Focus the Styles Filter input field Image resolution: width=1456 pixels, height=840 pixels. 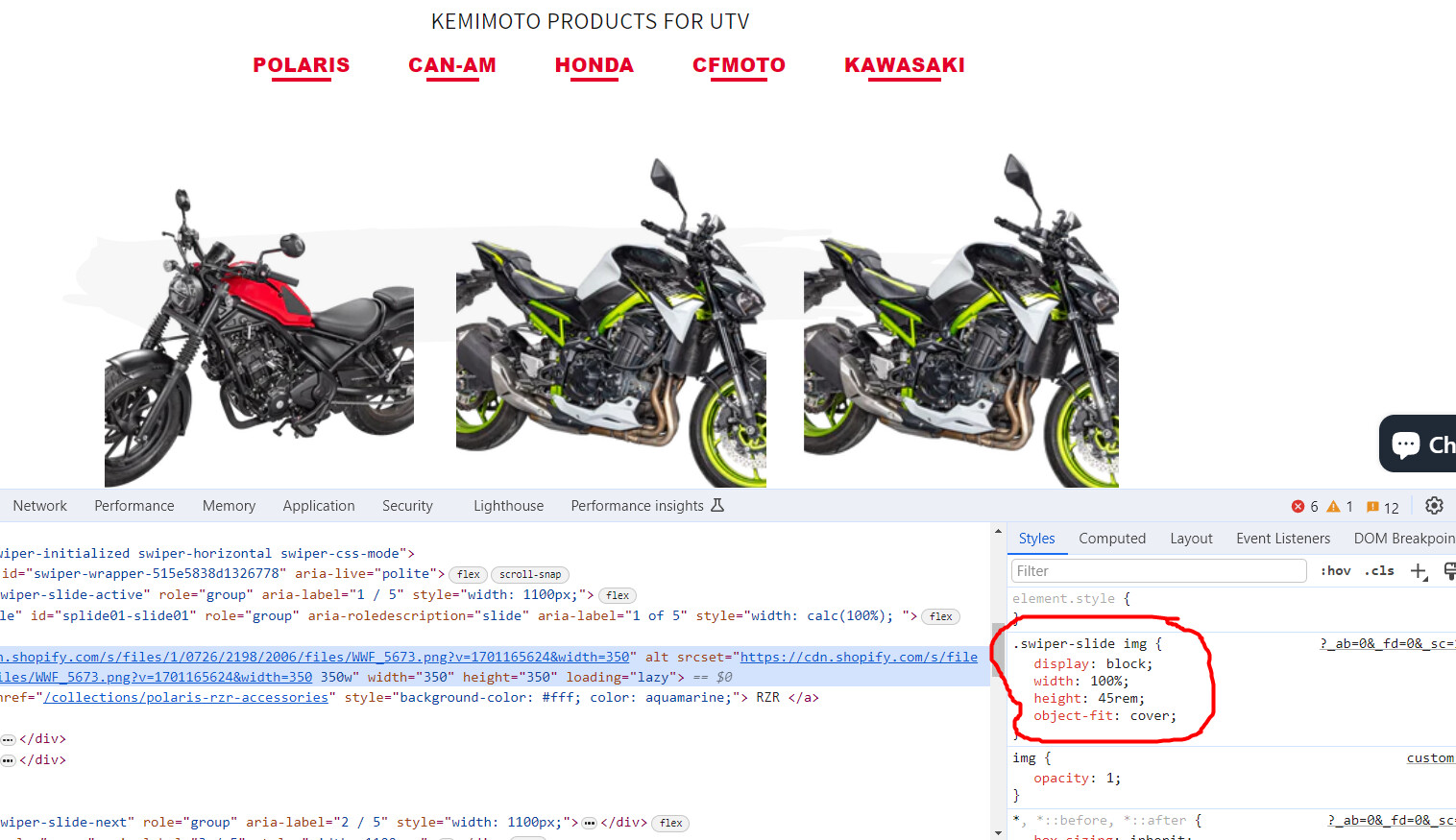(1159, 571)
